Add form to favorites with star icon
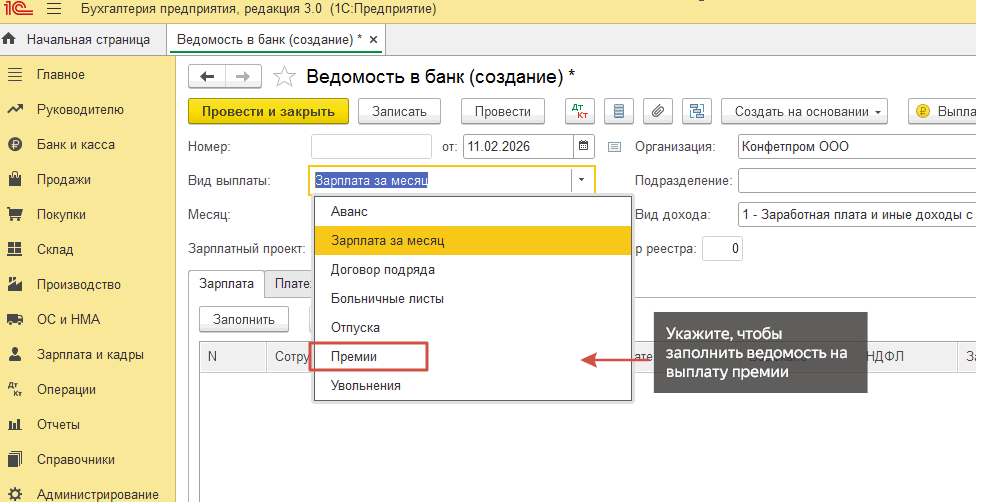Viewport: 985px width, 502px height. coord(285,77)
